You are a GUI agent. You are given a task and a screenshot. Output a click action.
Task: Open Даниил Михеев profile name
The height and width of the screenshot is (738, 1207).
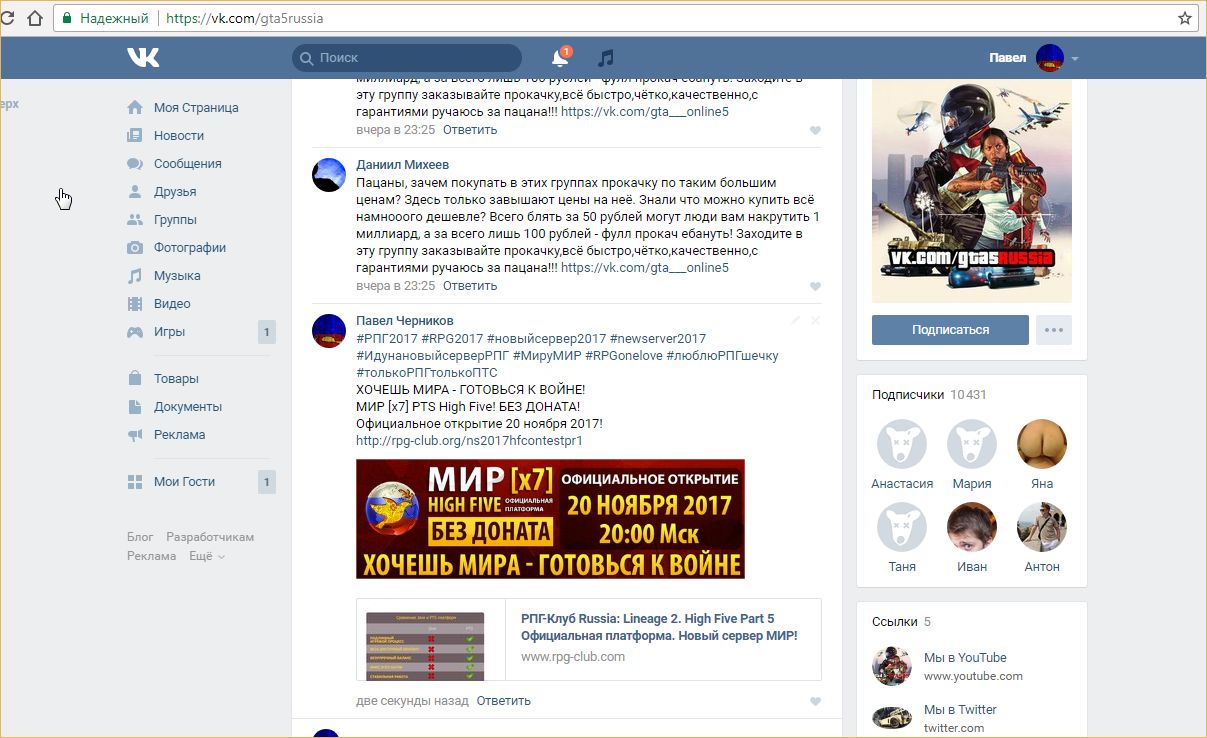(402, 165)
